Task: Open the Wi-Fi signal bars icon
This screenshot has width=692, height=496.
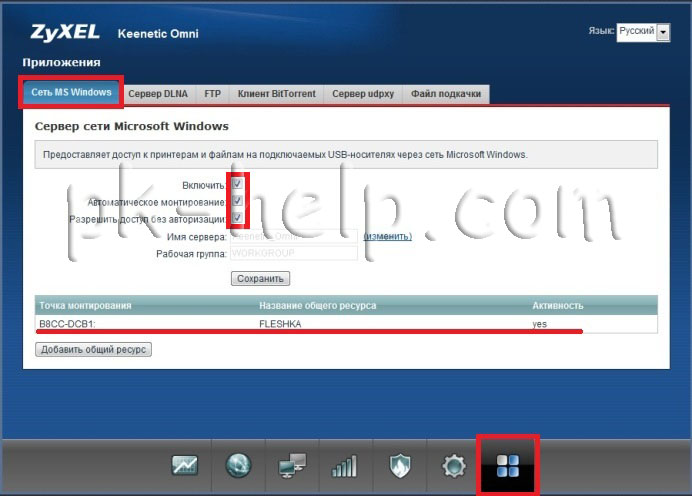Action: point(345,466)
